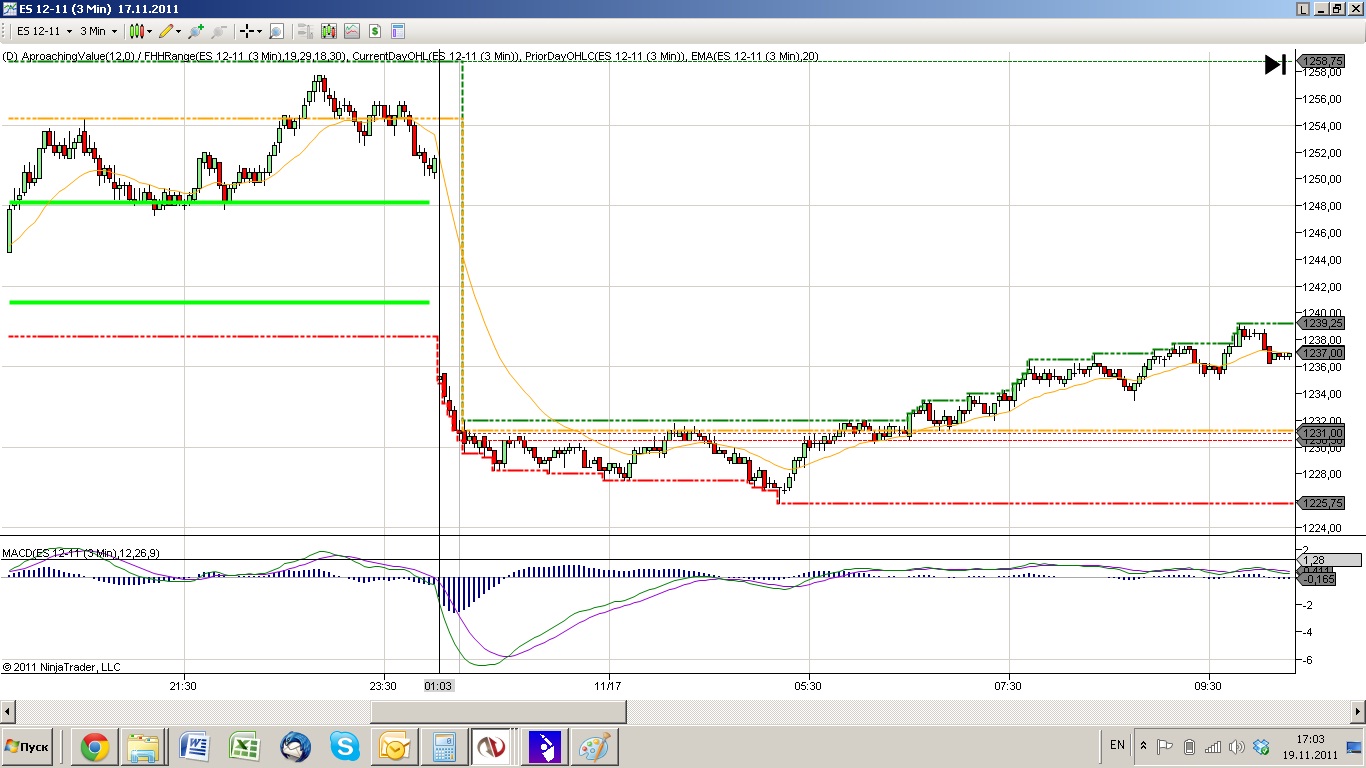Click the 07:30 time axis label

[x=1008, y=686]
